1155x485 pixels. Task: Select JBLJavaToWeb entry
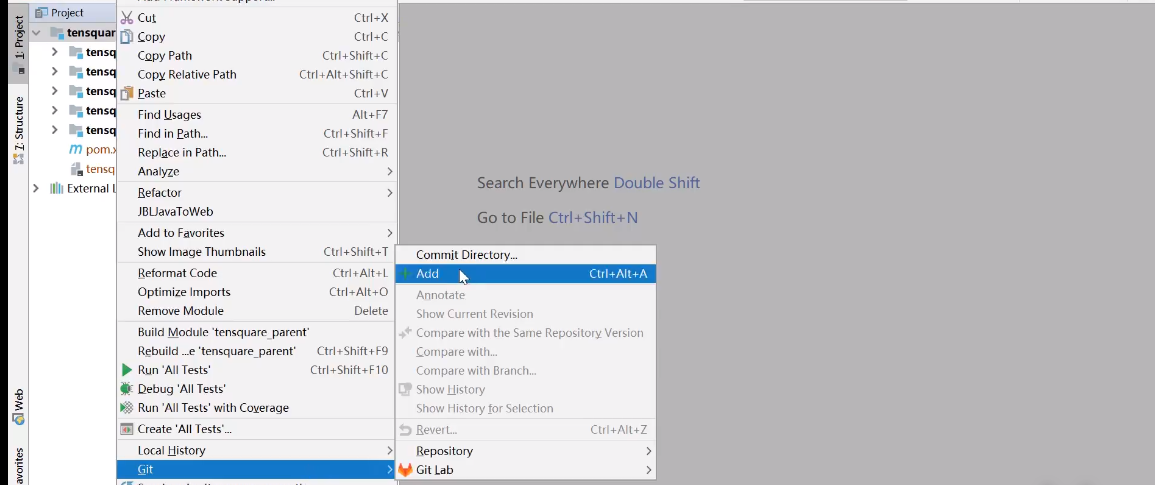pos(257,212)
